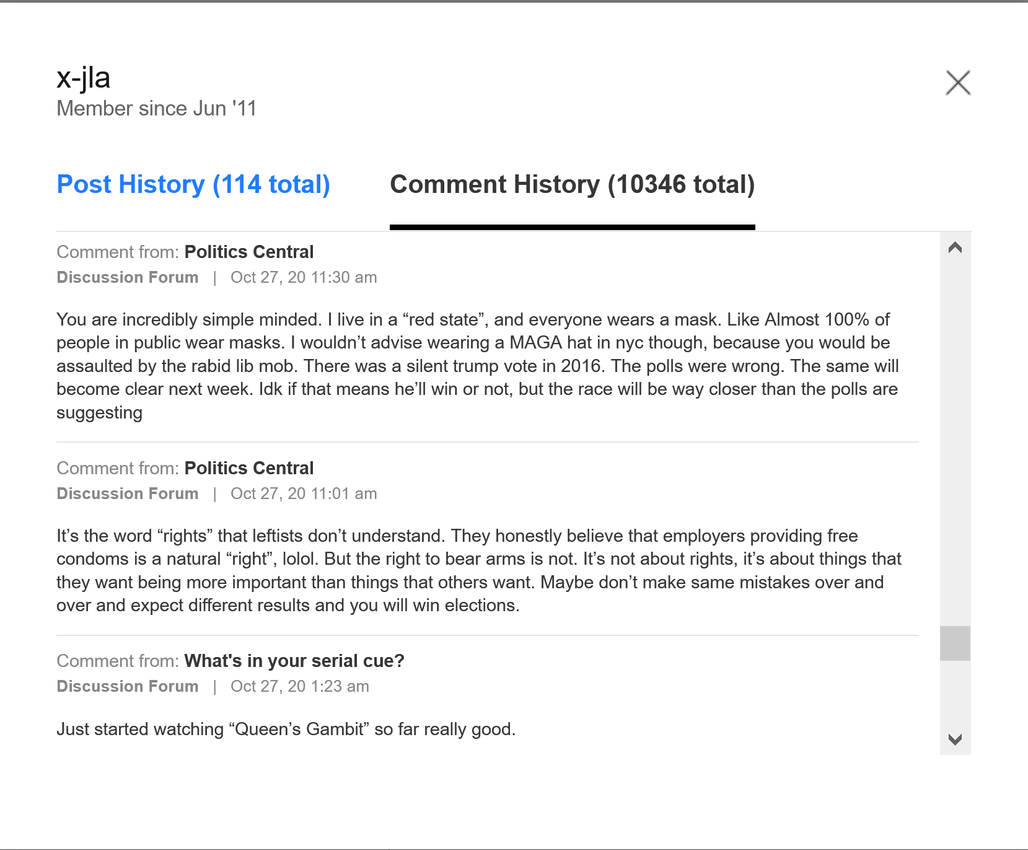Viewport: 1028px width, 850px height.
Task: Click the x-jla username heading
Action: tap(83, 78)
